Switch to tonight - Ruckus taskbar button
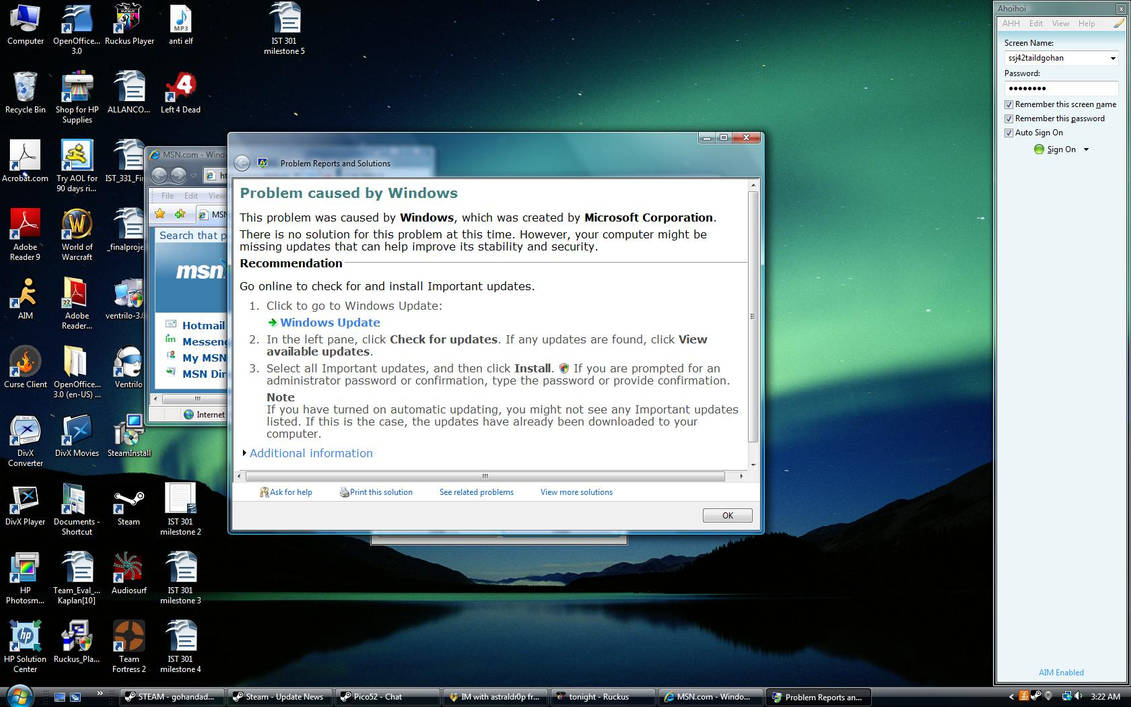This screenshot has width=1131, height=707. coord(603,697)
